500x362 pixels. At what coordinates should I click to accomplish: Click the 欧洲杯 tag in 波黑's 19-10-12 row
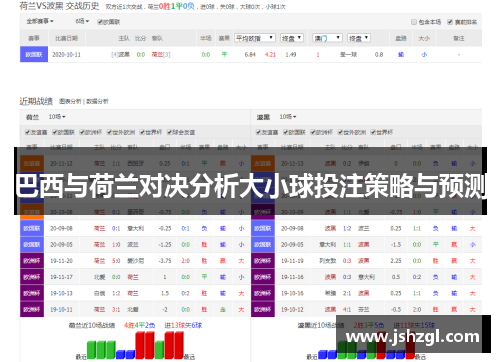tap(263, 309)
